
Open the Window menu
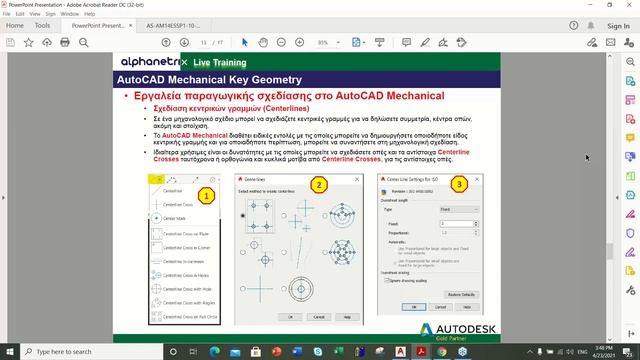coord(69,14)
